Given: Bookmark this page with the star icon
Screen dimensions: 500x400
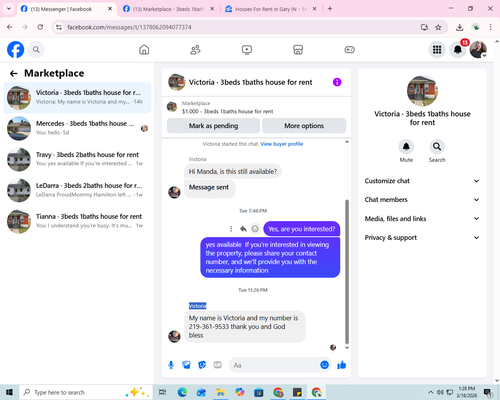Looking at the screenshot, I should [x=438, y=27].
